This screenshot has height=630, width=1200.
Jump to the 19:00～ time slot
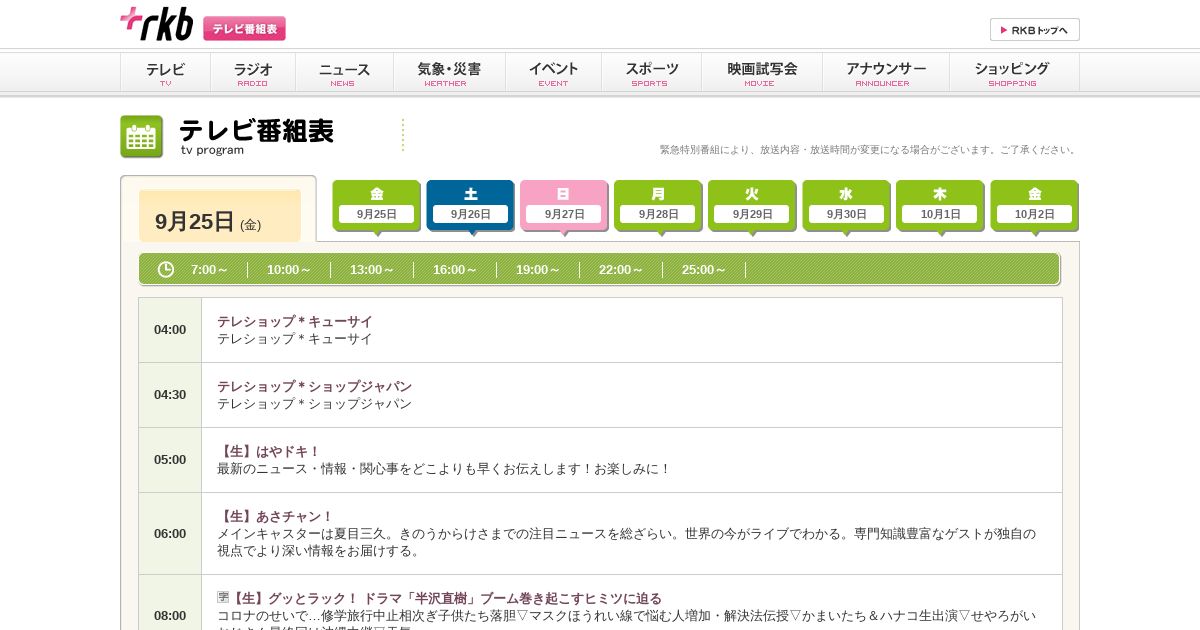(538, 270)
